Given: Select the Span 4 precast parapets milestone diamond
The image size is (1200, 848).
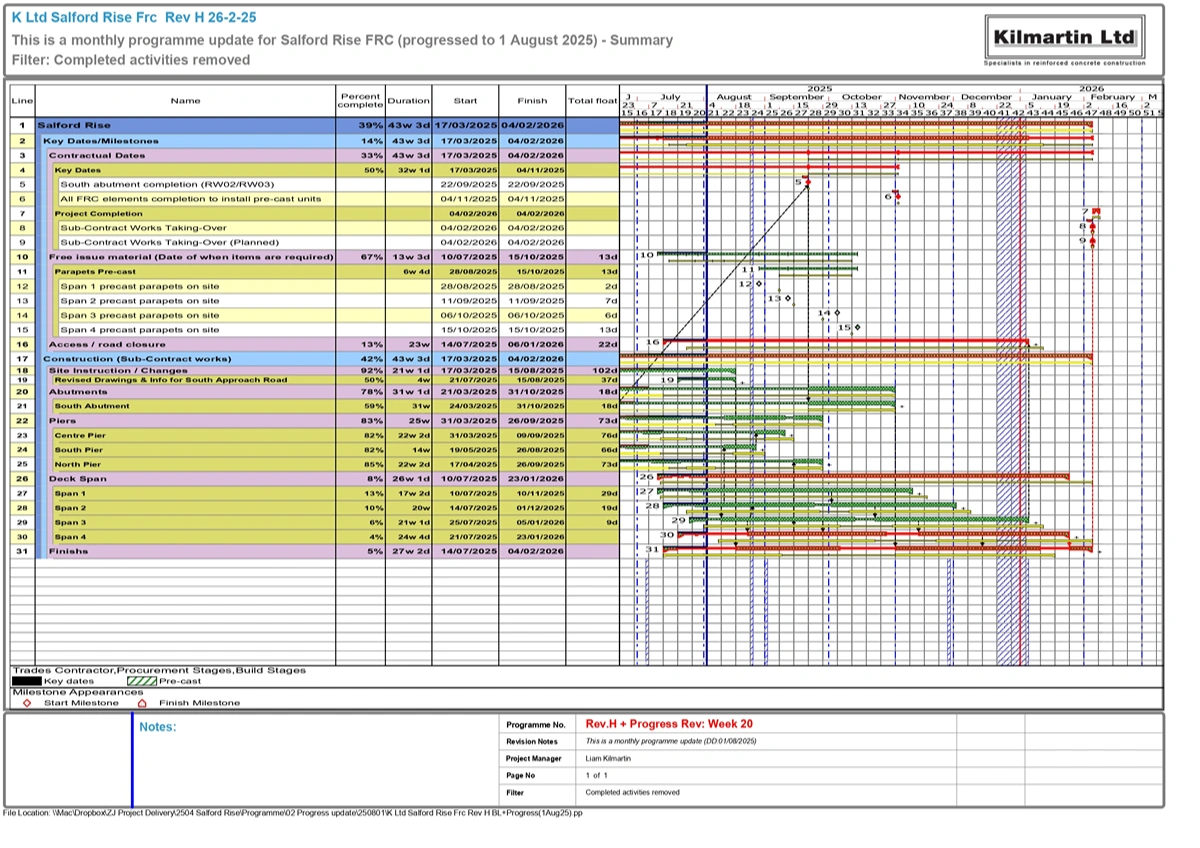Looking at the screenshot, I should point(857,328).
